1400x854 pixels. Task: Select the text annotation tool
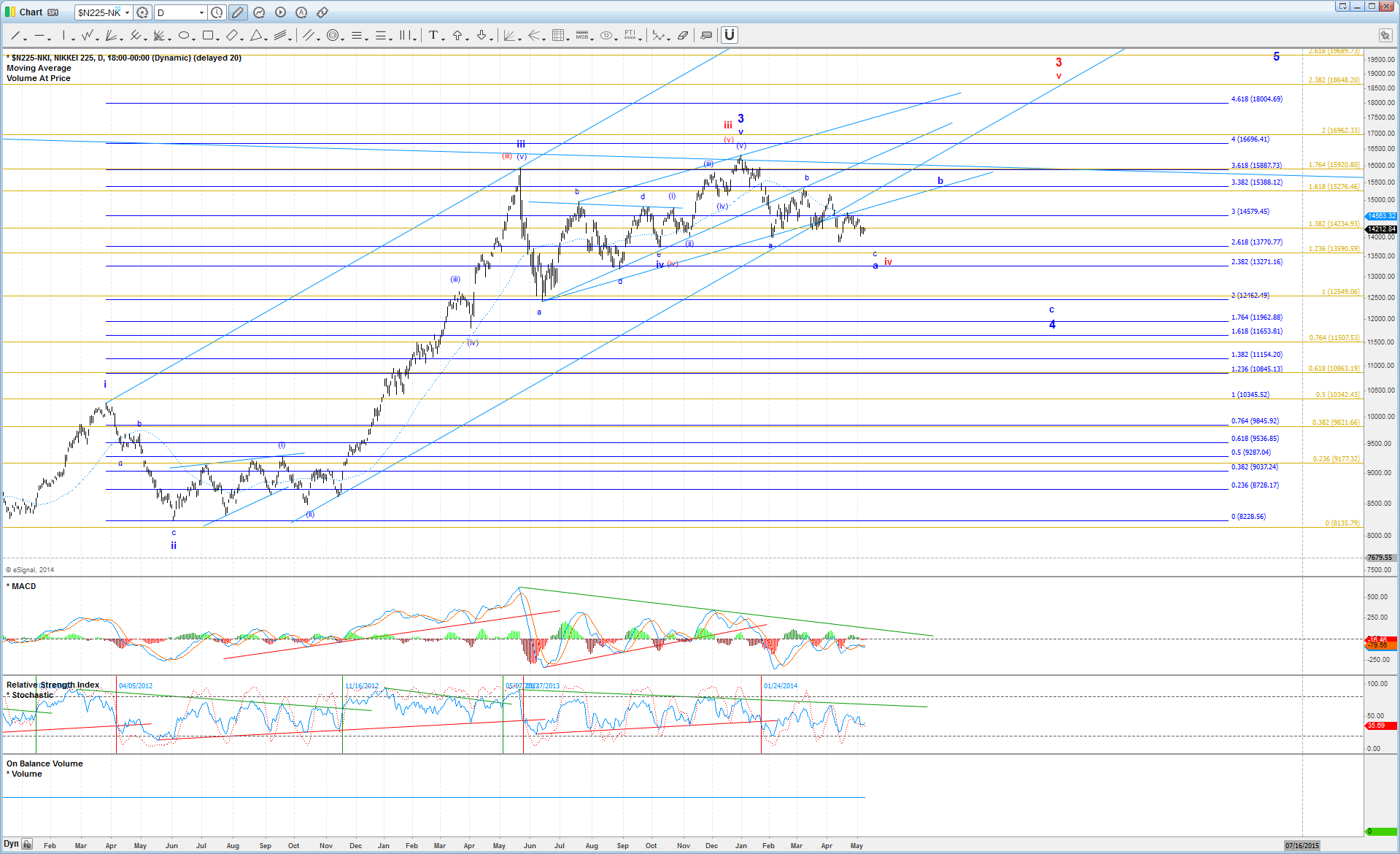coord(433,35)
